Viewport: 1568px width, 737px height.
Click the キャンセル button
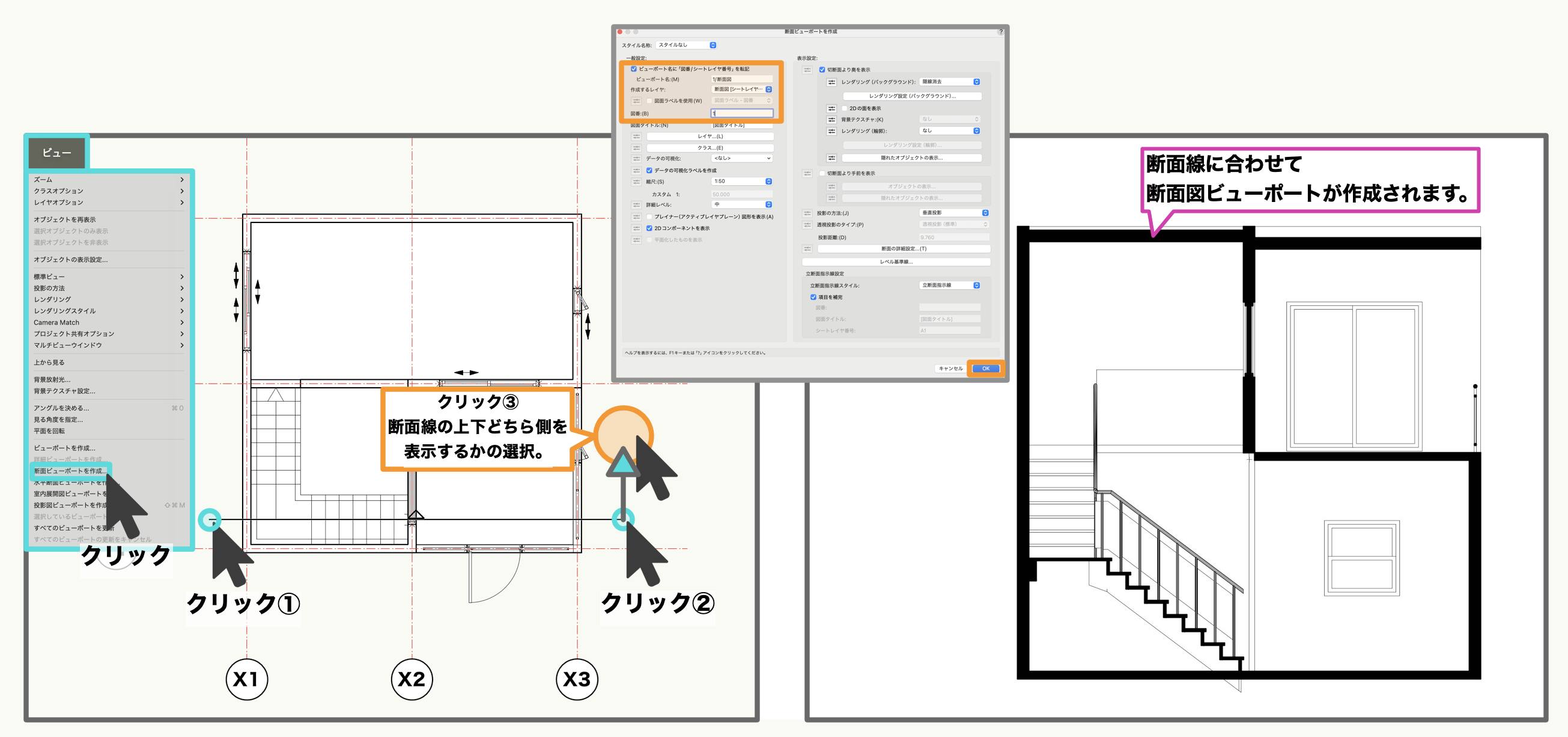[950, 368]
